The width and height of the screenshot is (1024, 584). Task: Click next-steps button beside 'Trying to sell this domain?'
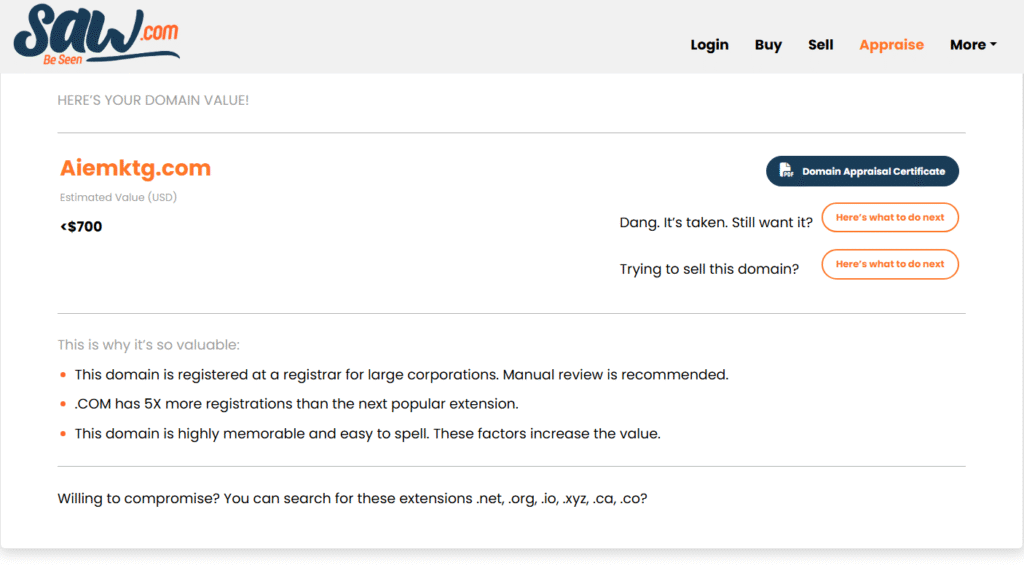(889, 264)
